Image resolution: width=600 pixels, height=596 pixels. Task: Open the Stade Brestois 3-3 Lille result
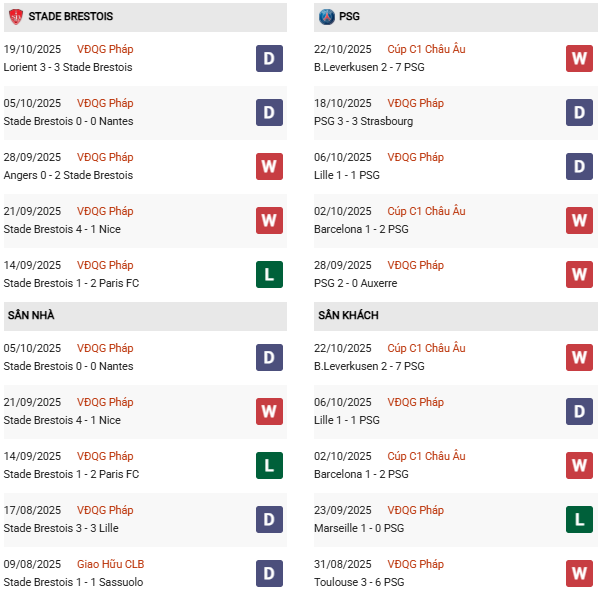coord(66,528)
